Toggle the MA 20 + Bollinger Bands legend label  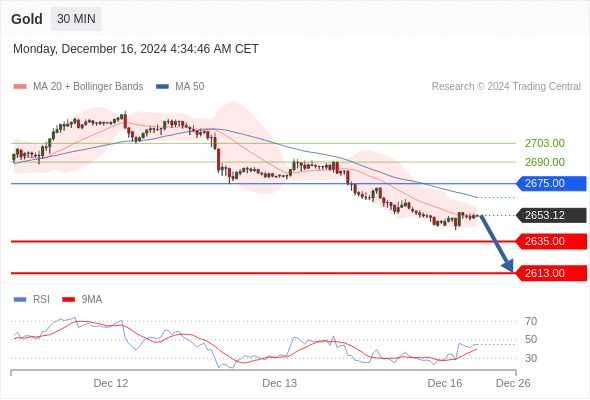tap(88, 87)
